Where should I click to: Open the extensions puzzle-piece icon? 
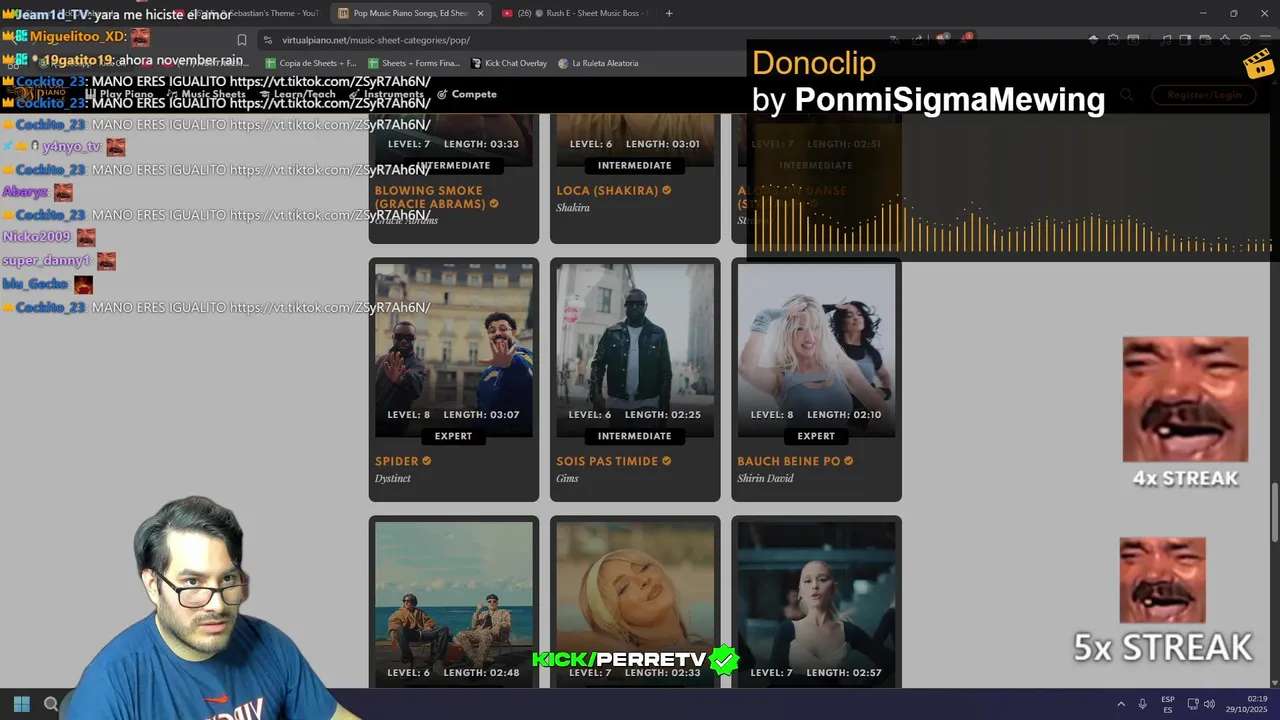pos(1113,40)
